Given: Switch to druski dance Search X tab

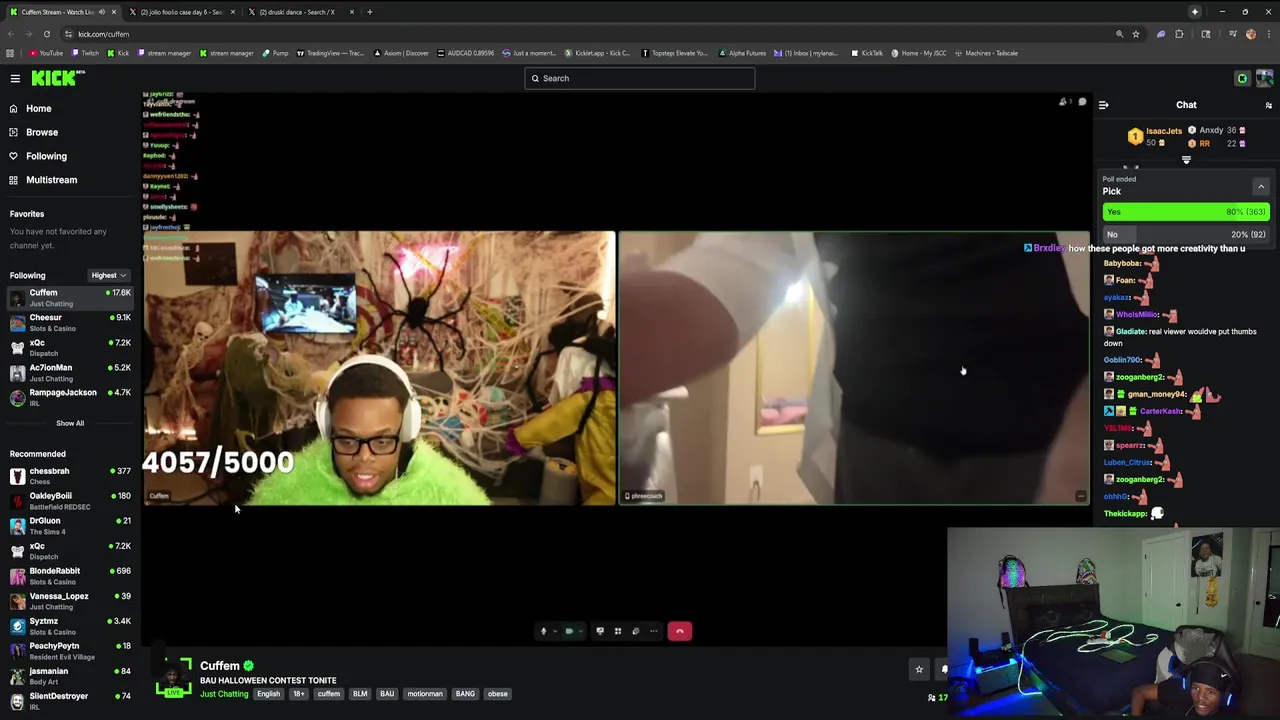Looking at the screenshot, I should (x=300, y=12).
